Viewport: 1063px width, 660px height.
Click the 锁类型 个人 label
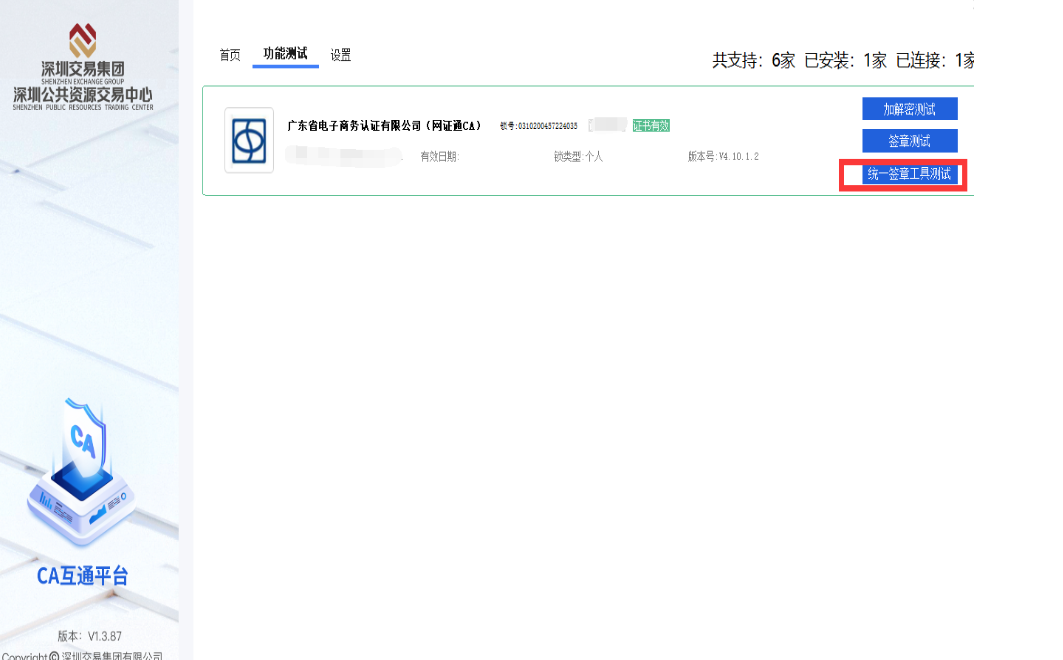[x=578, y=157]
